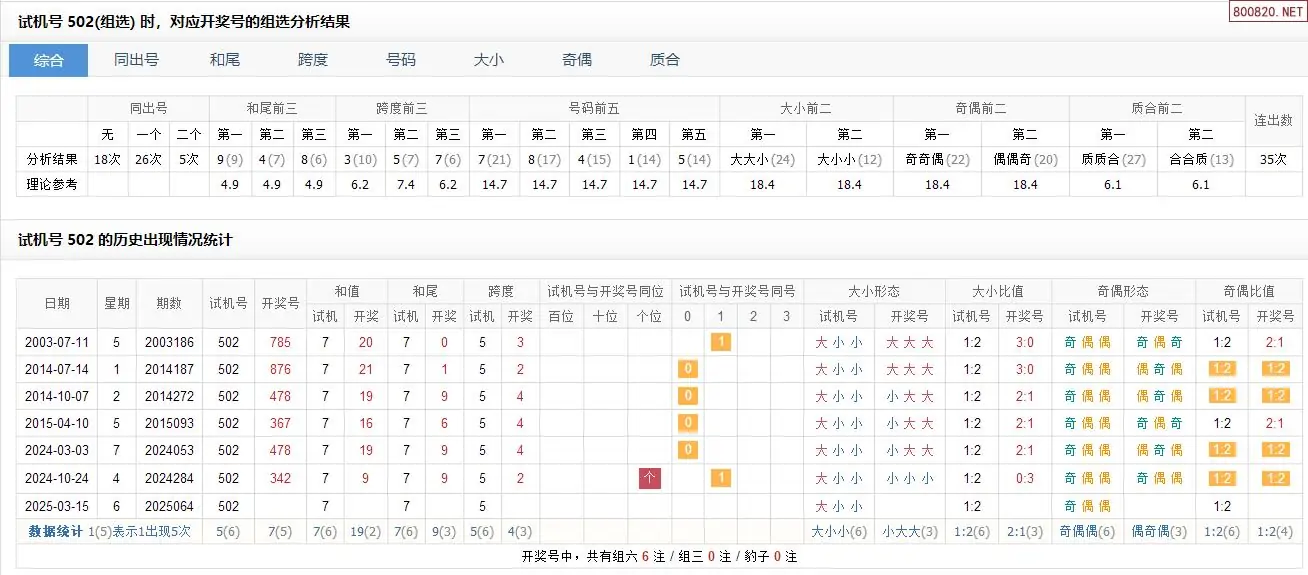Viewport: 1308px width, 575px height.
Task: Switch to the 综合 tab
Action: [49, 60]
